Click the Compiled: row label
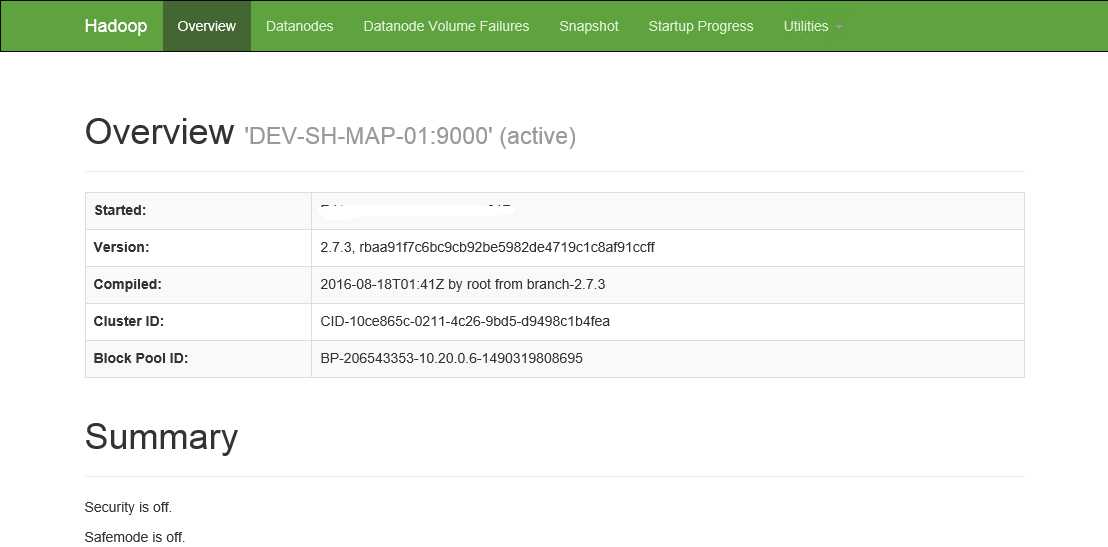Image resolution: width=1108 pixels, height=547 pixels. pyautogui.click(x=127, y=284)
